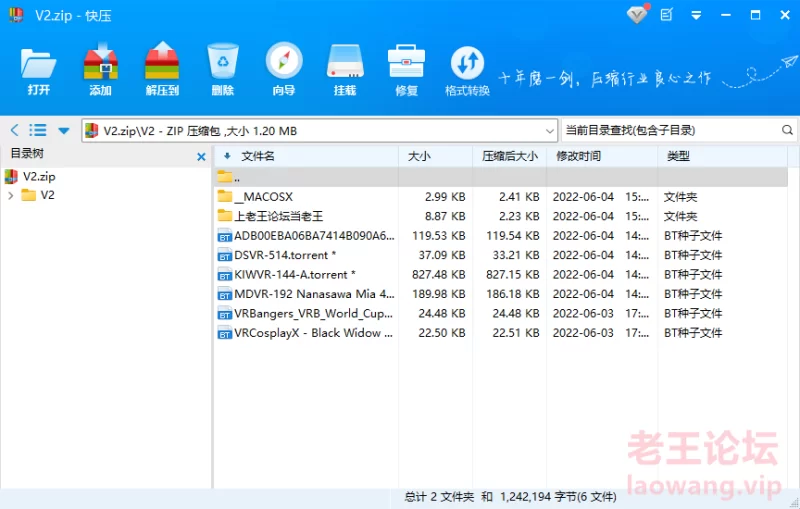
Task: Open the view options dropdown arrow
Action: point(64,131)
